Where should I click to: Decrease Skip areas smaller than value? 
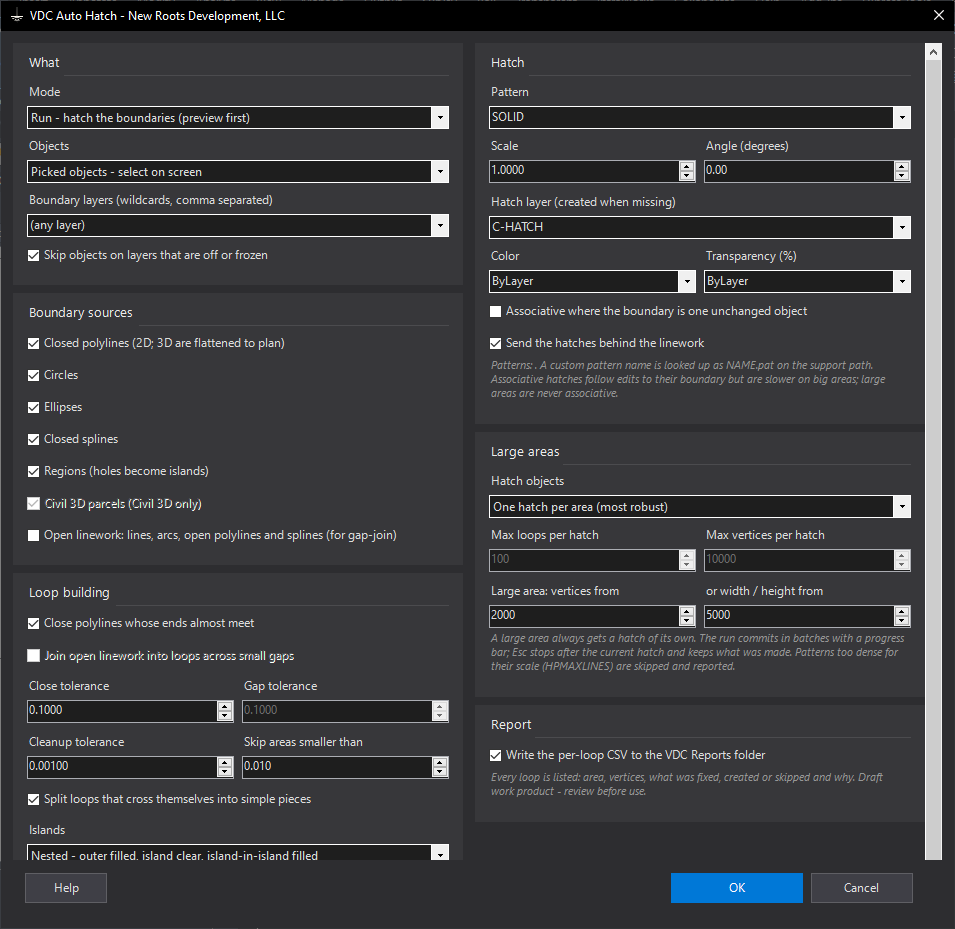(440, 772)
